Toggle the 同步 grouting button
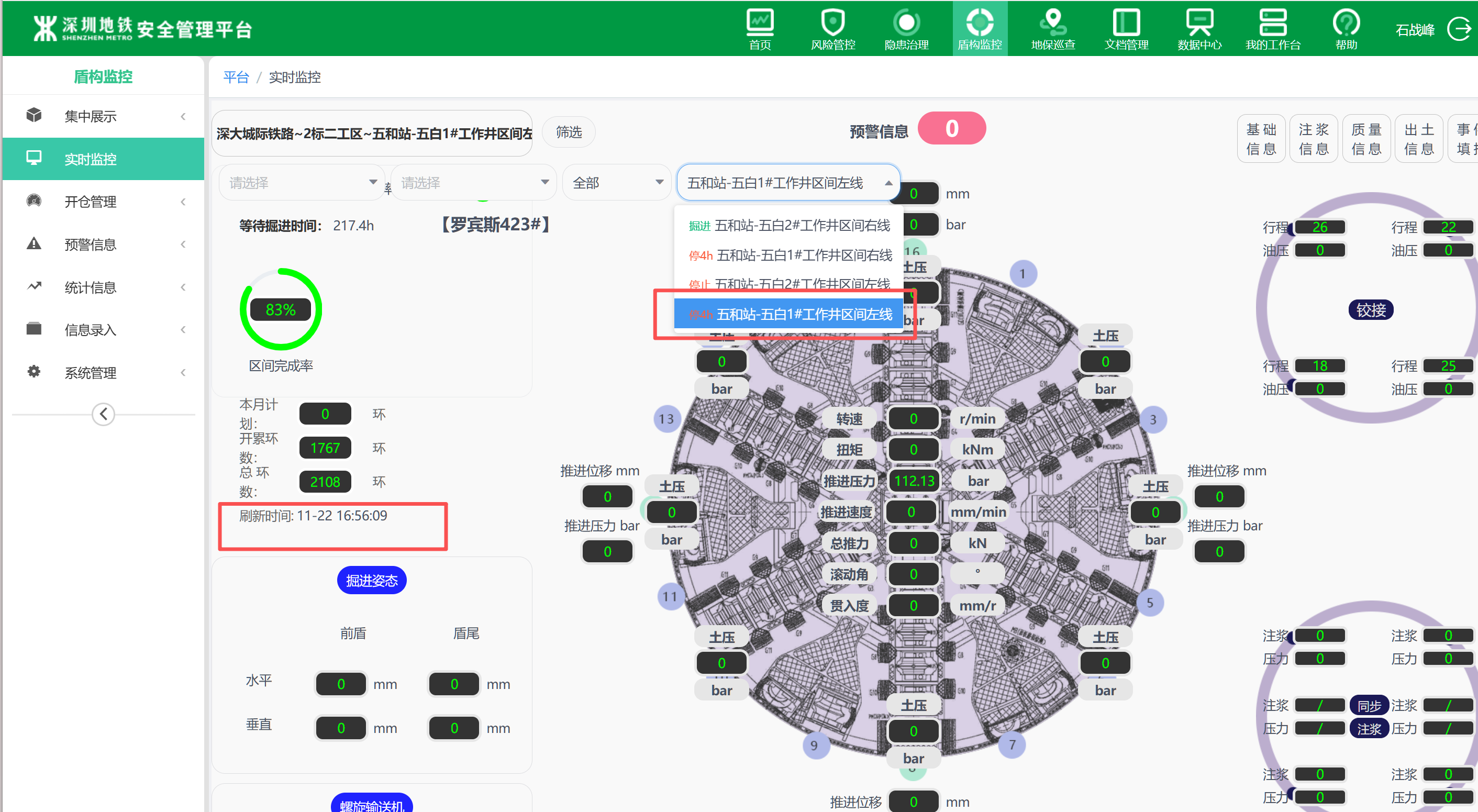This screenshot has width=1478, height=812. click(1369, 705)
